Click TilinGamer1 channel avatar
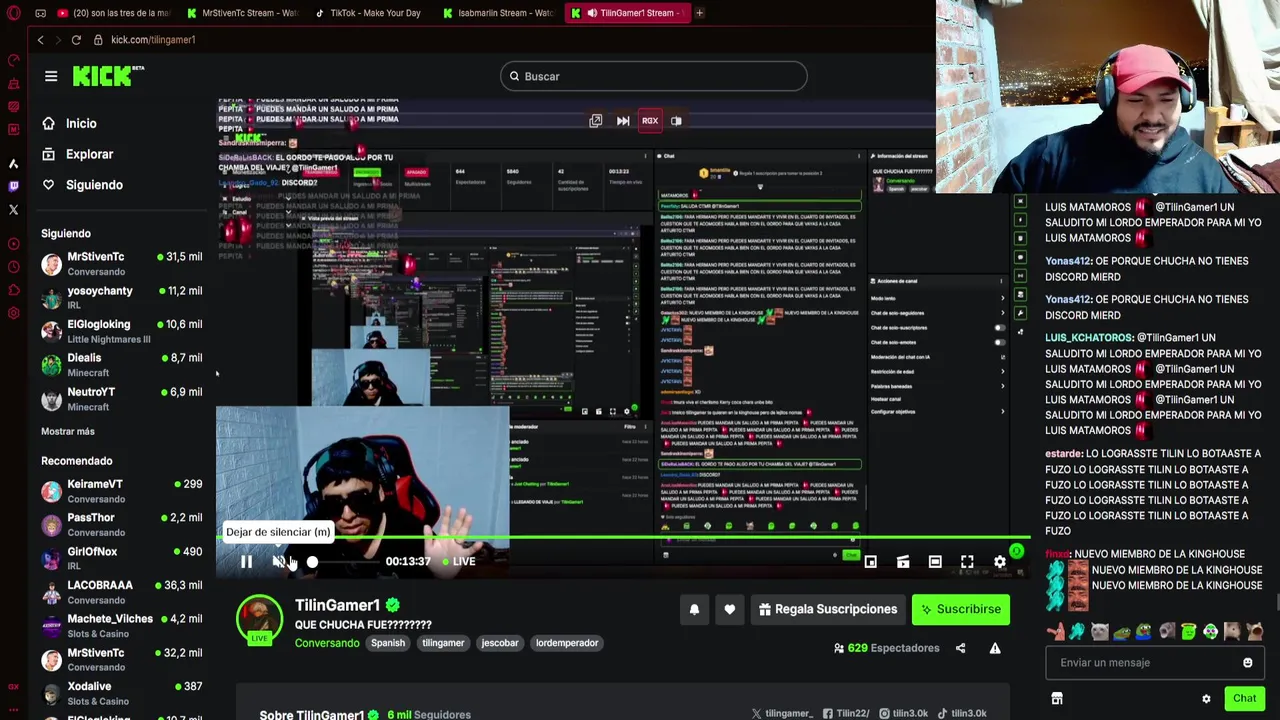Viewport: 1280px width, 720px height. (259, 618)
